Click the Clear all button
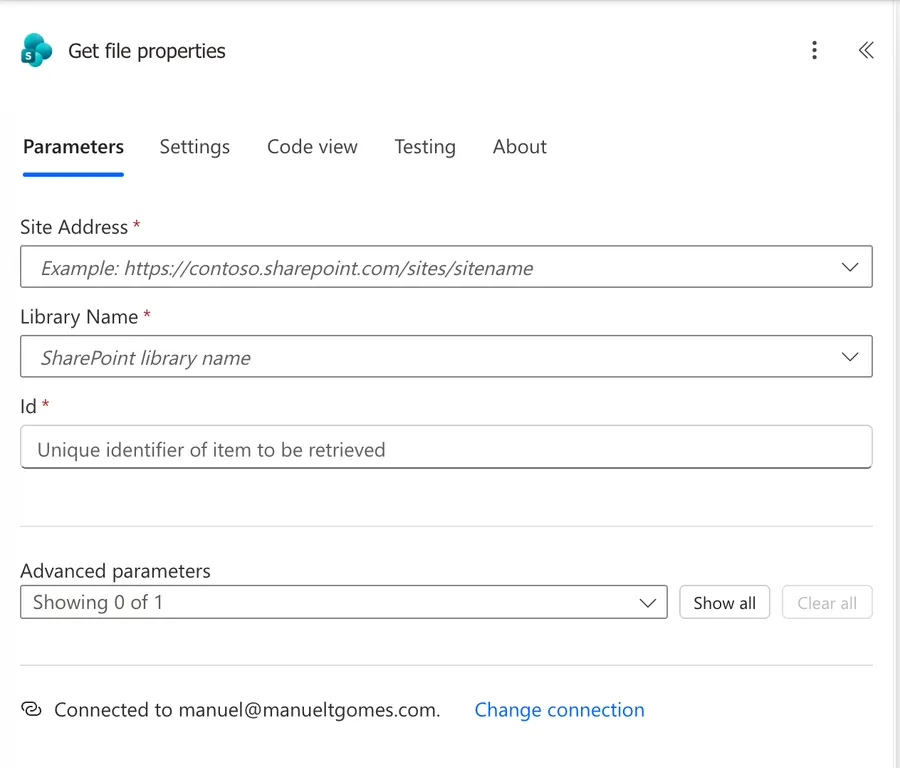900x768 pixels. pos(827,602)
